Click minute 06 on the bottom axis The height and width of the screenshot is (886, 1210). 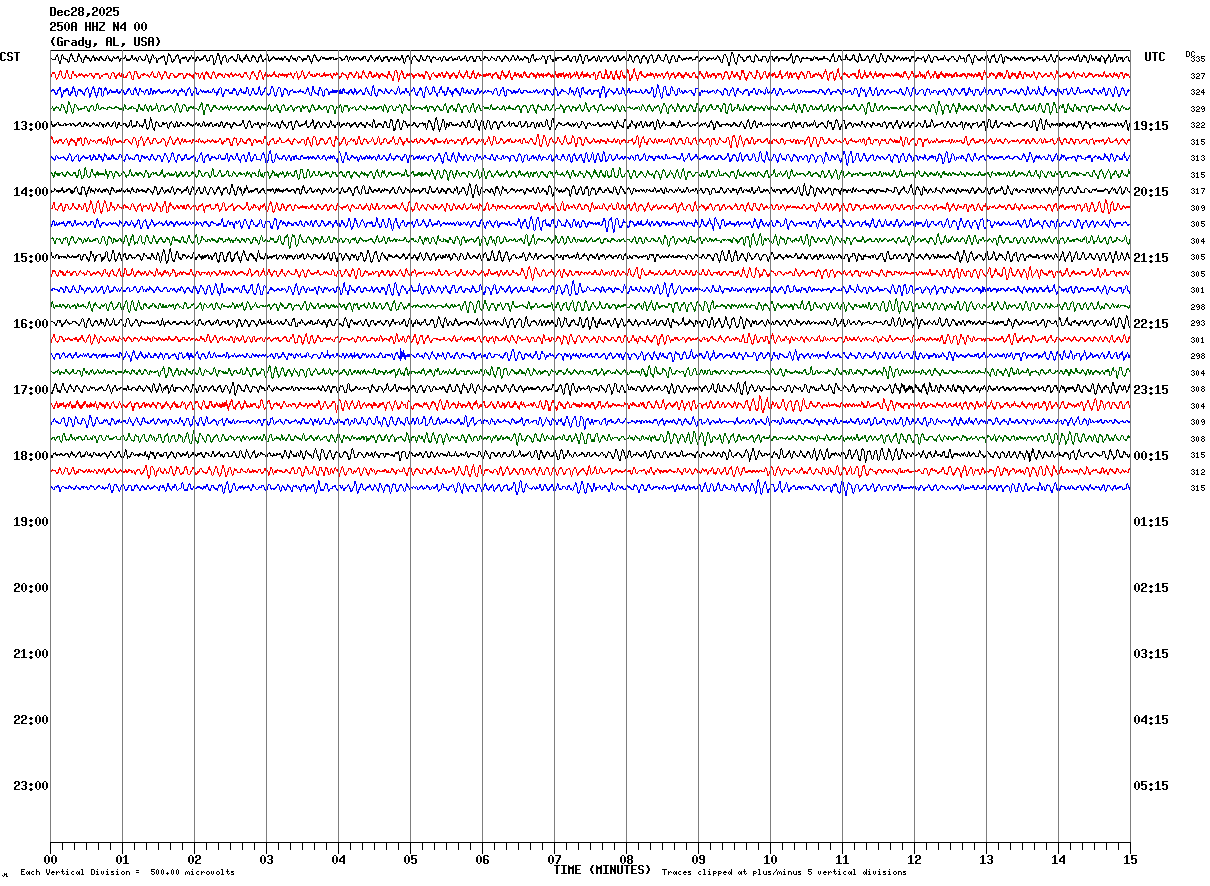click(483, 860)
